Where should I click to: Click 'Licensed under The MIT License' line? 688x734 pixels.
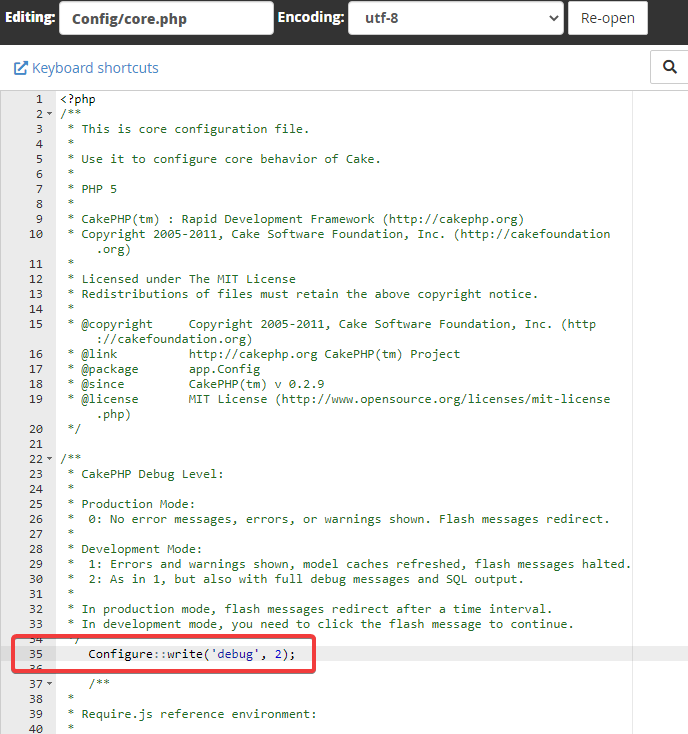pos(189,279)
